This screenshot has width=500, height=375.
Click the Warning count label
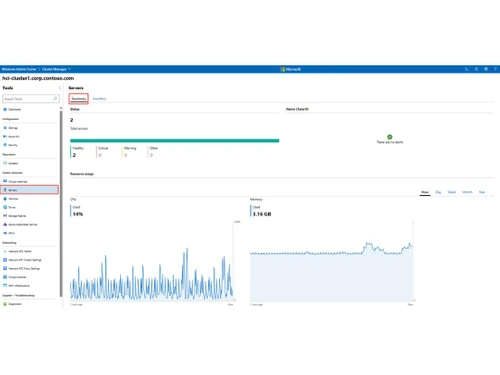(x=130, y=148)
